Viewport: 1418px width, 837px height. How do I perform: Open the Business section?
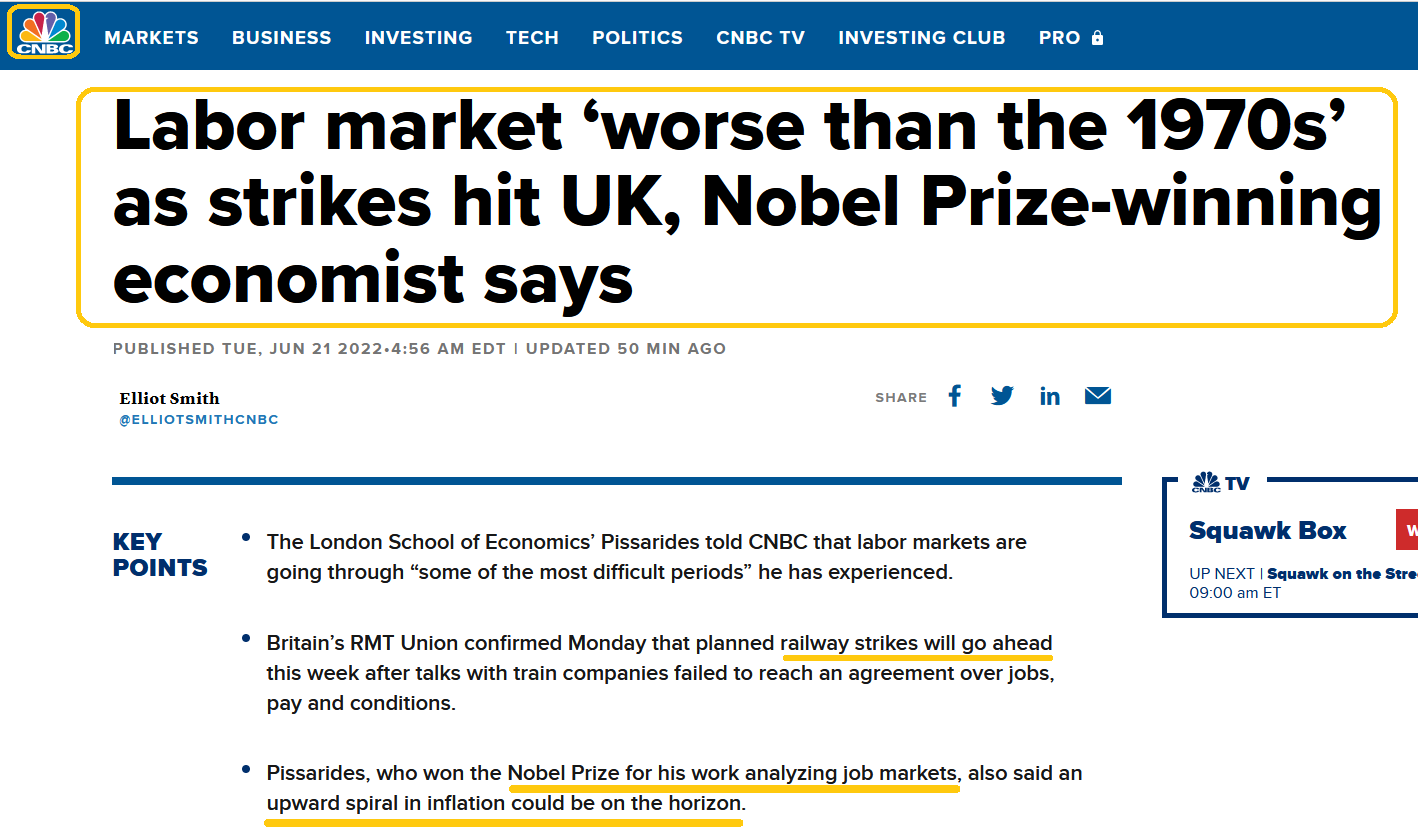[x=281, y=38]
